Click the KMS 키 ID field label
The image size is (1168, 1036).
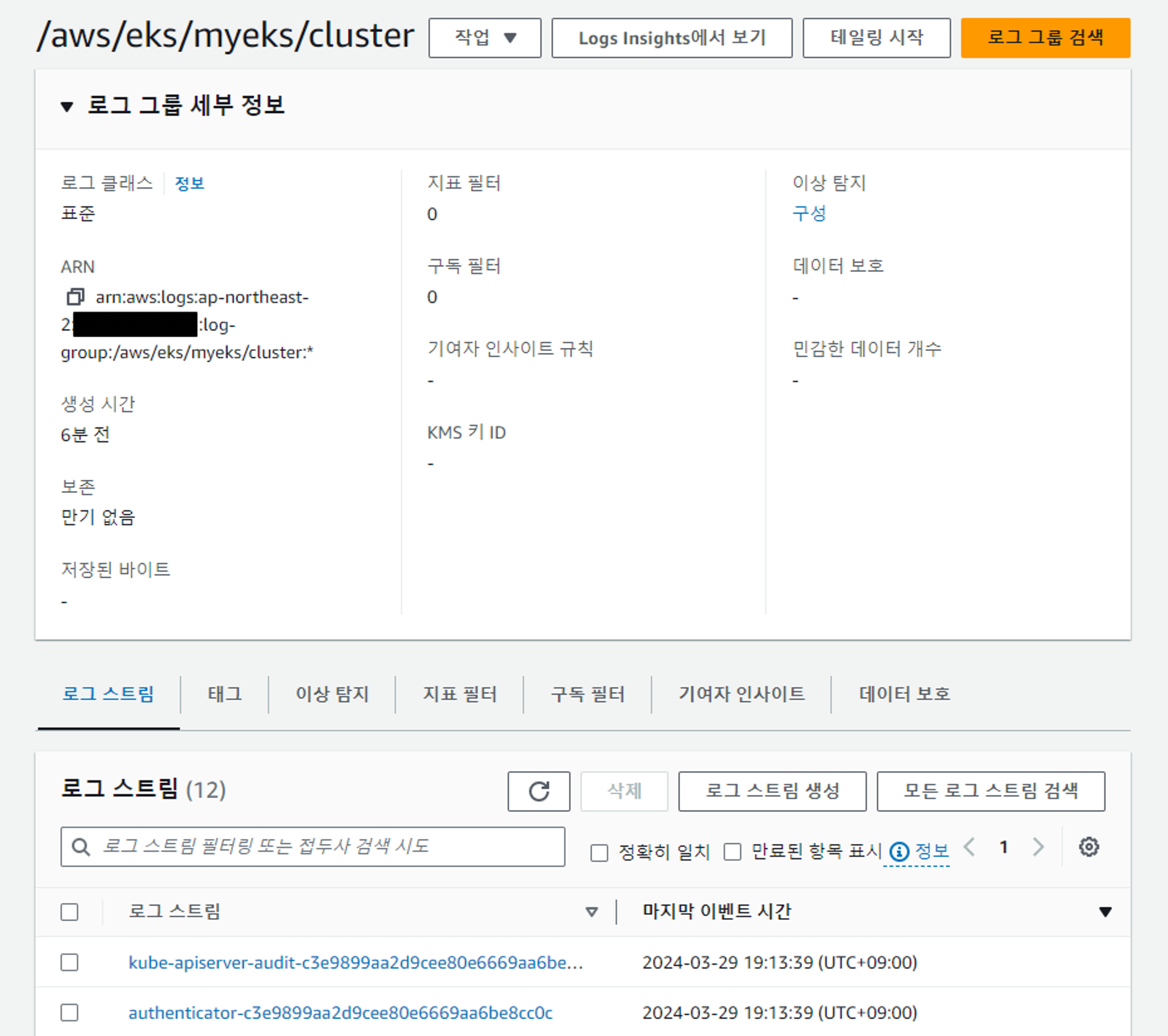(467, 432)
